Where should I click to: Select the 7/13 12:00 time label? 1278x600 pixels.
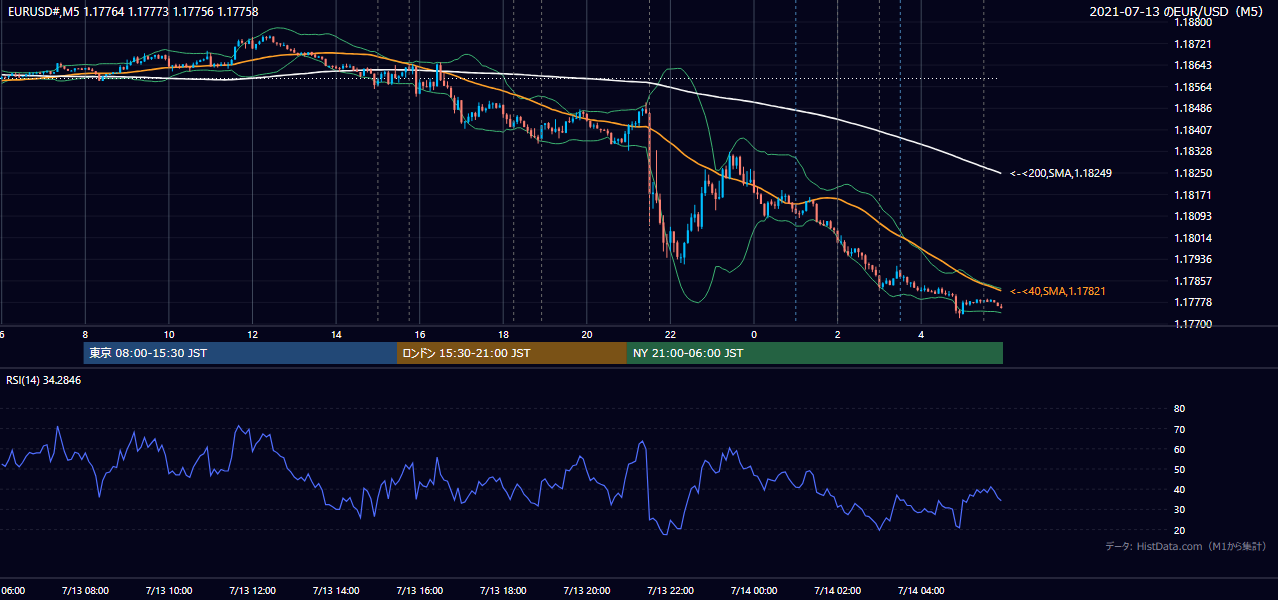click(x=252, y=590)
